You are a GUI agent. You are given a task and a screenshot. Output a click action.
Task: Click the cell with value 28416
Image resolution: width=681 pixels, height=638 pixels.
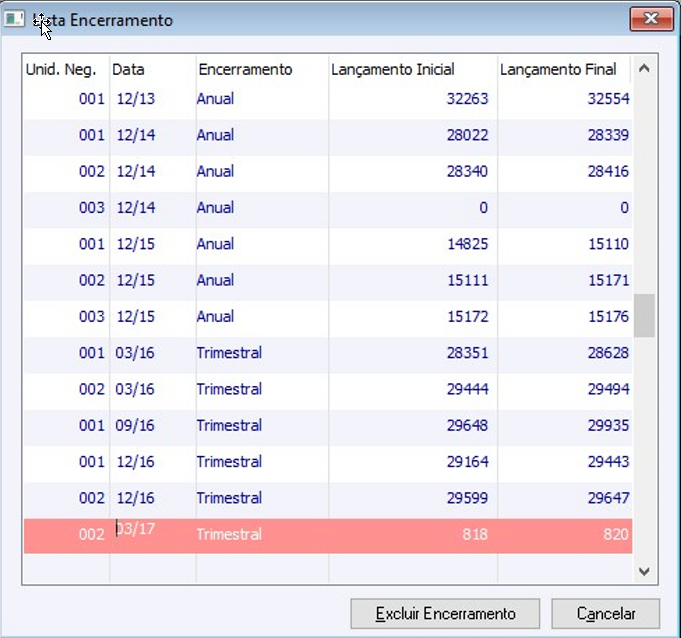pos(608,172)
